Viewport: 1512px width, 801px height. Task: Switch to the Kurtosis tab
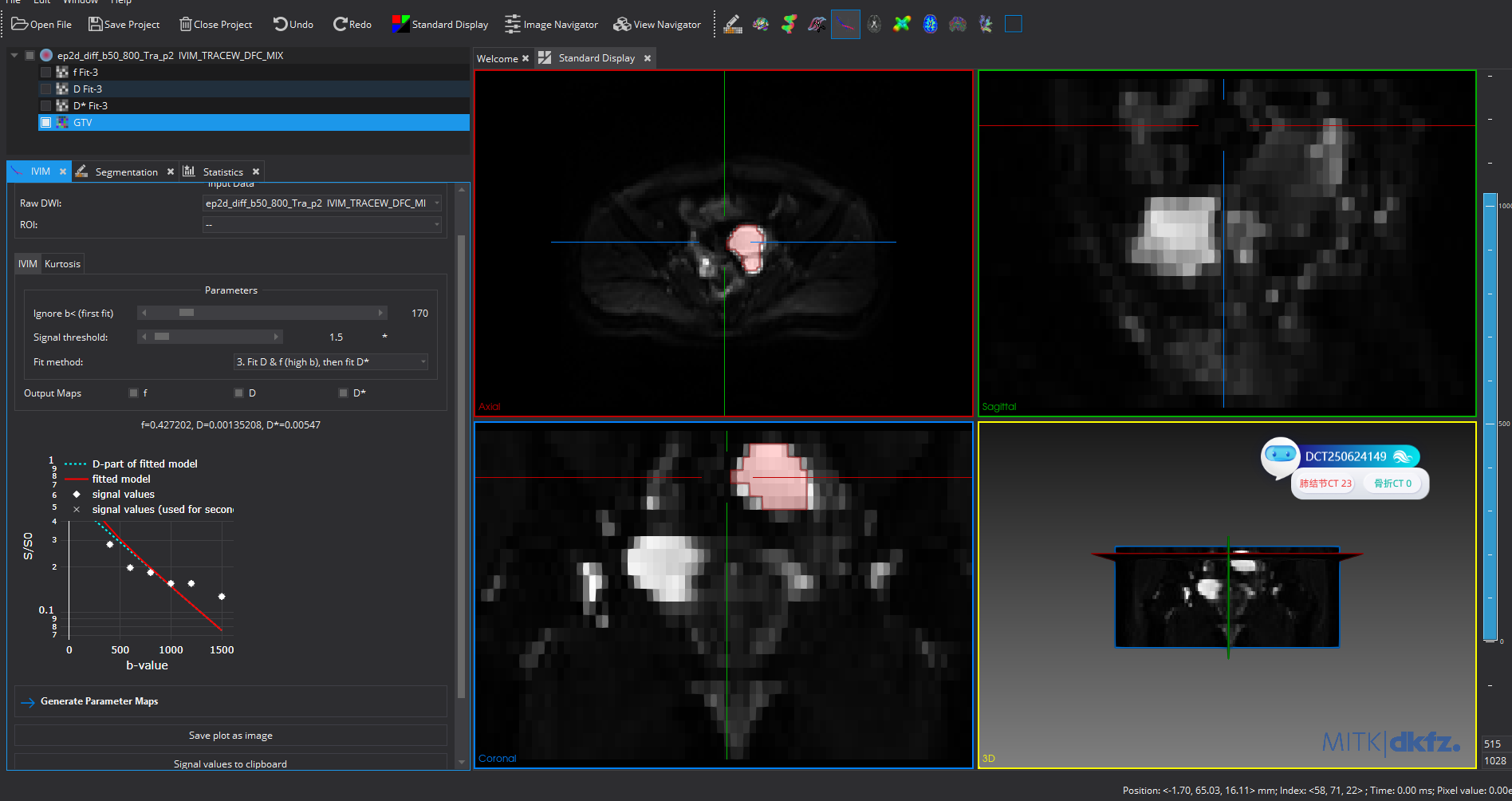coord(62,264)
